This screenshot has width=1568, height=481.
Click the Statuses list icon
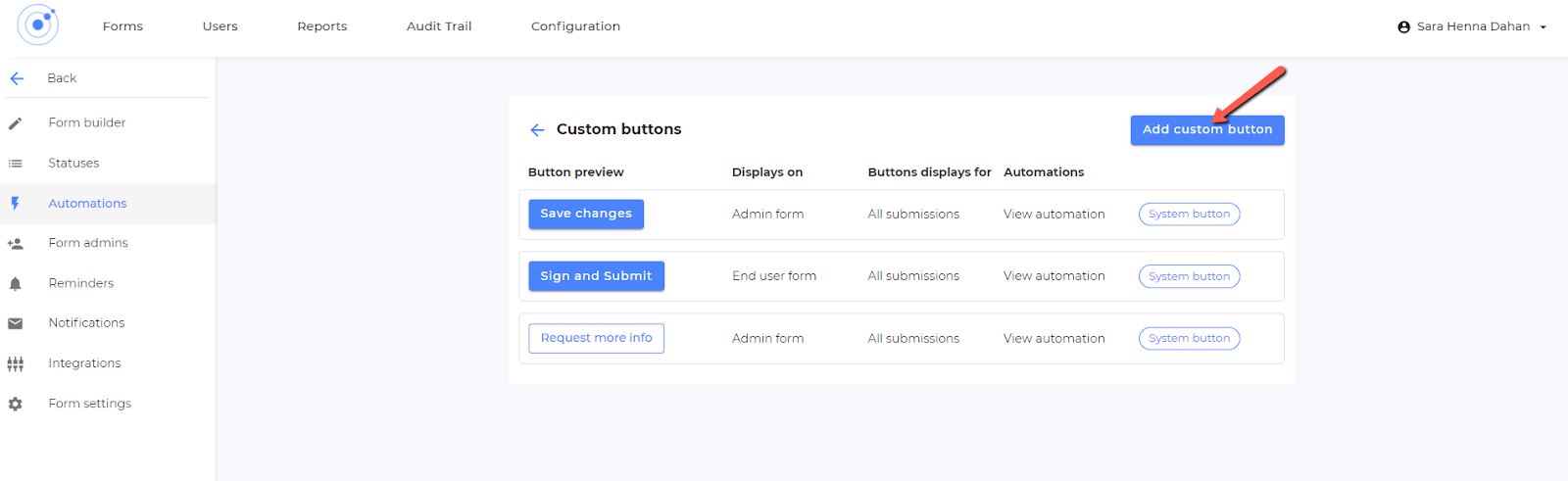(16, 164)
